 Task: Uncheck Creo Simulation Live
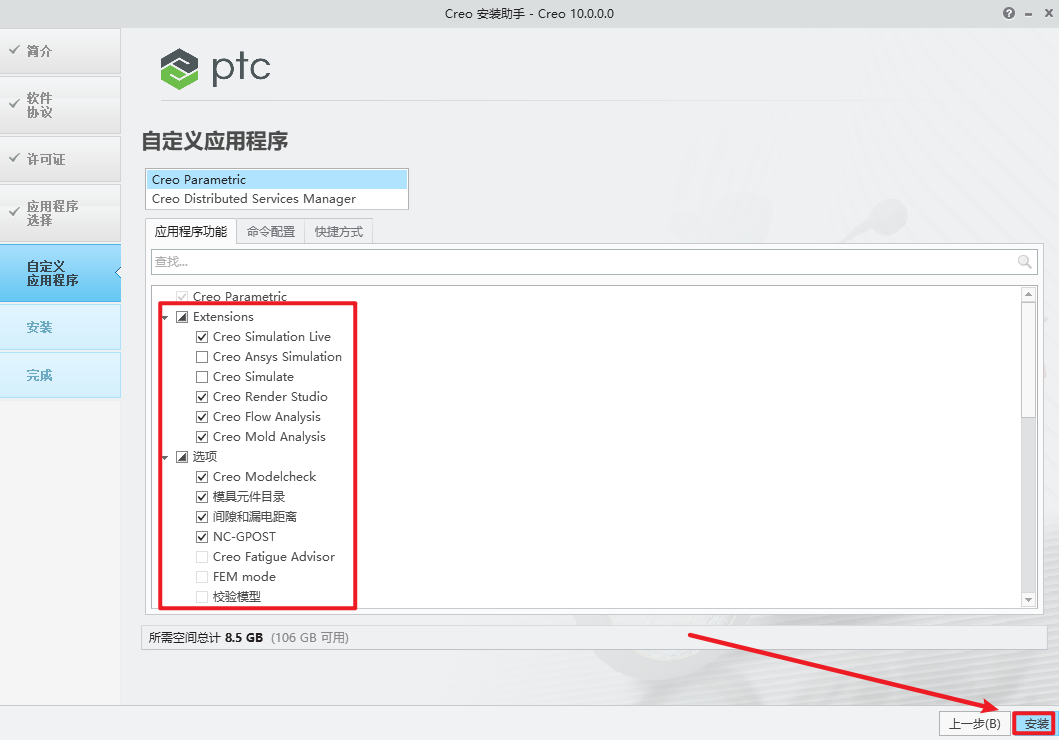[x=202, y=336]
